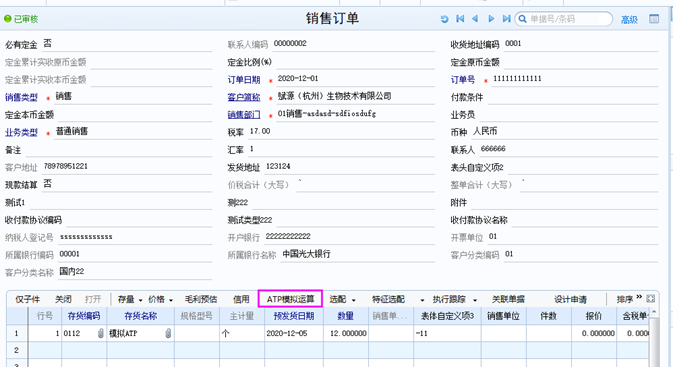
Task: Click the 订单号 field with 111111111111
Action: click(x=575, y=79)
